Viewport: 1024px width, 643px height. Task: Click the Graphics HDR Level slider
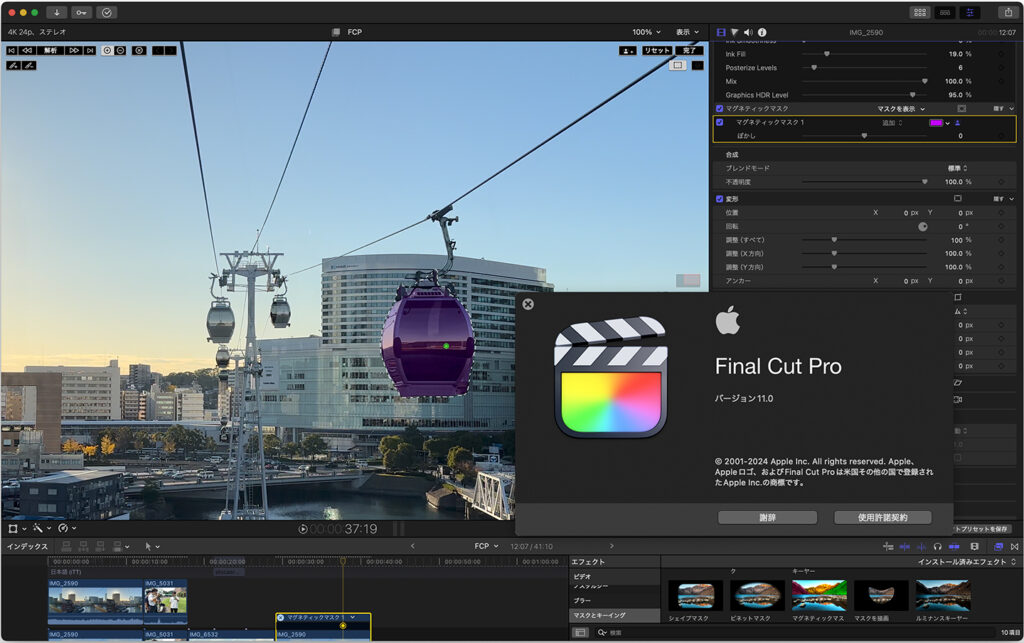(864, 95)
